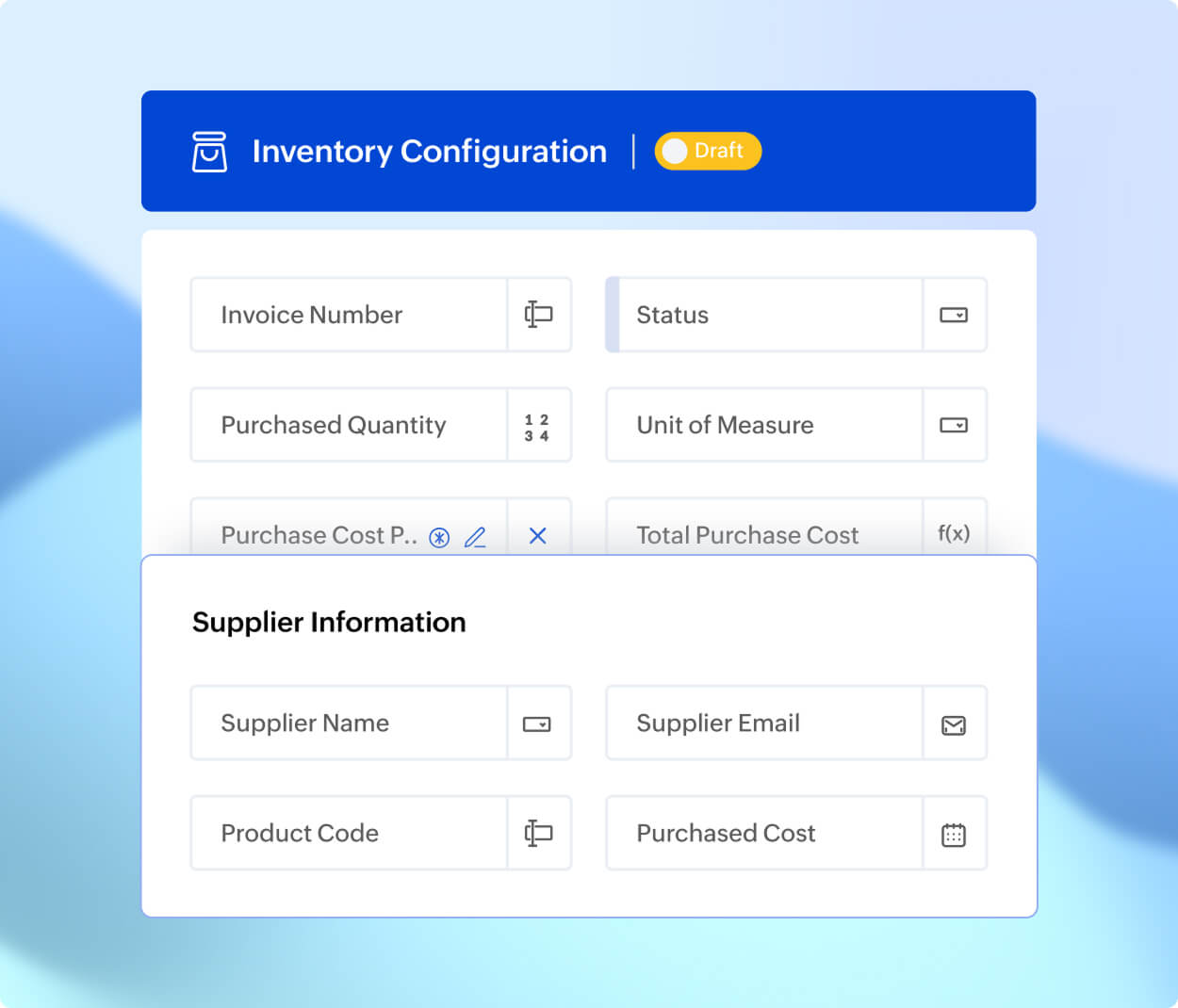This screenshot has height=1008, width=1178.
Task: Click the mandatory asterisk marker on Purchase Cost
Action: pyautogui.click(x=439, y=536)
